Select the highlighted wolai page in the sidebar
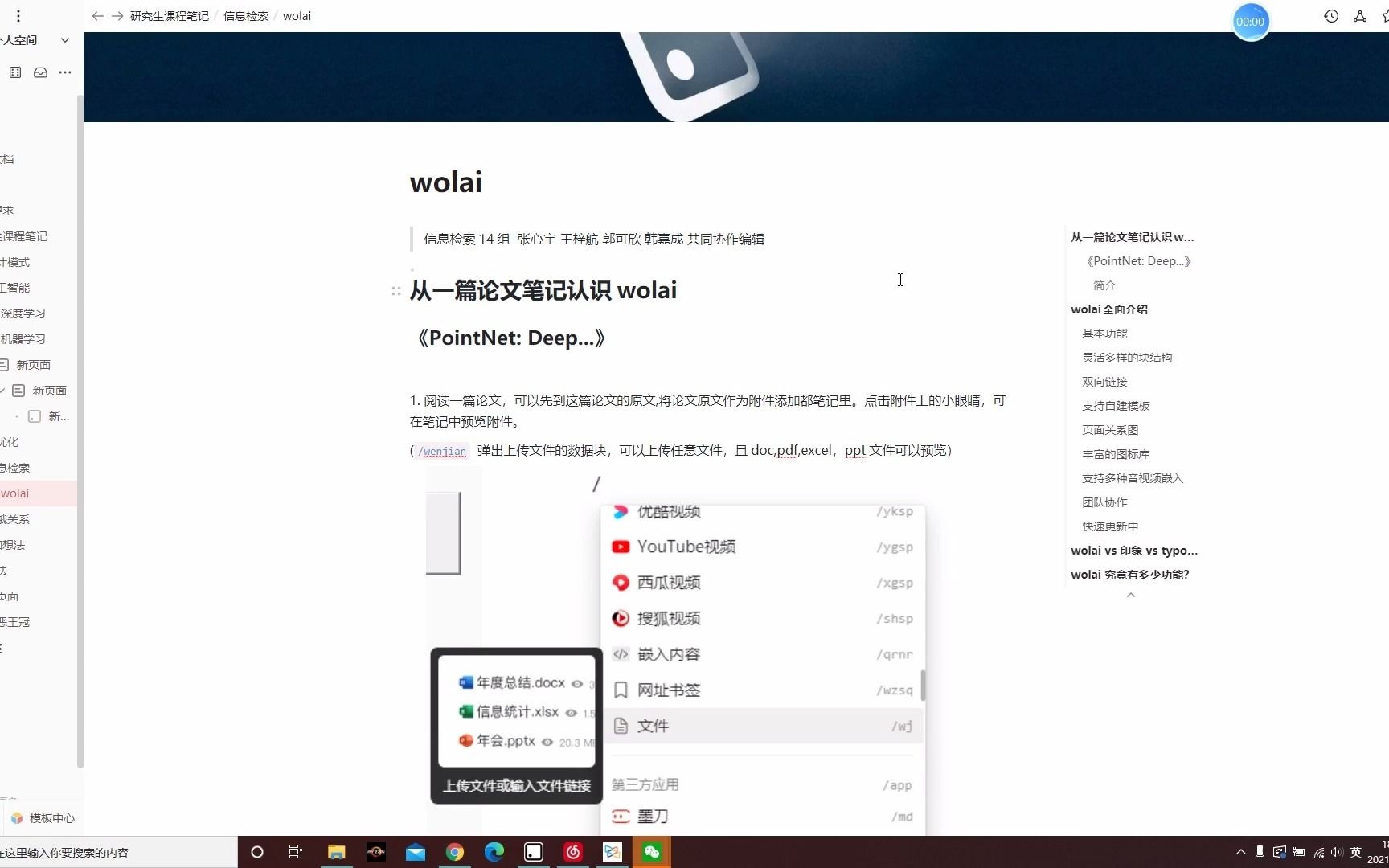1389x868 pixels. [x=39, y=493]
